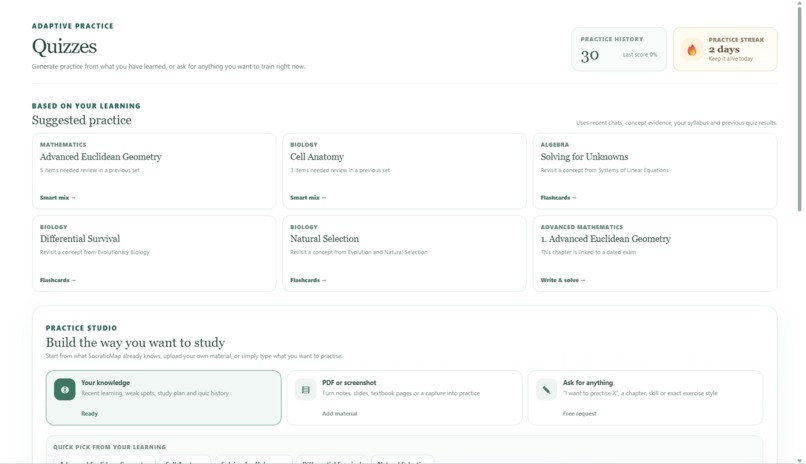The width and height of the screenshot is (806, 464).
Task: Click the Algebra category label
Action: tap(555, 145)
